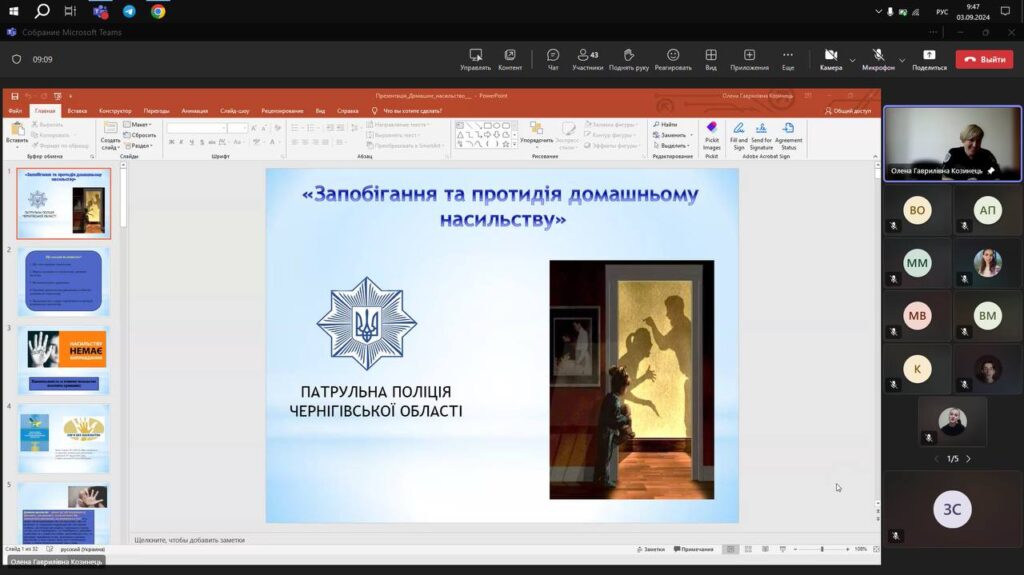Switch to Slide Sorter view in status bar

pyautogui.click(x=748, y=550)
